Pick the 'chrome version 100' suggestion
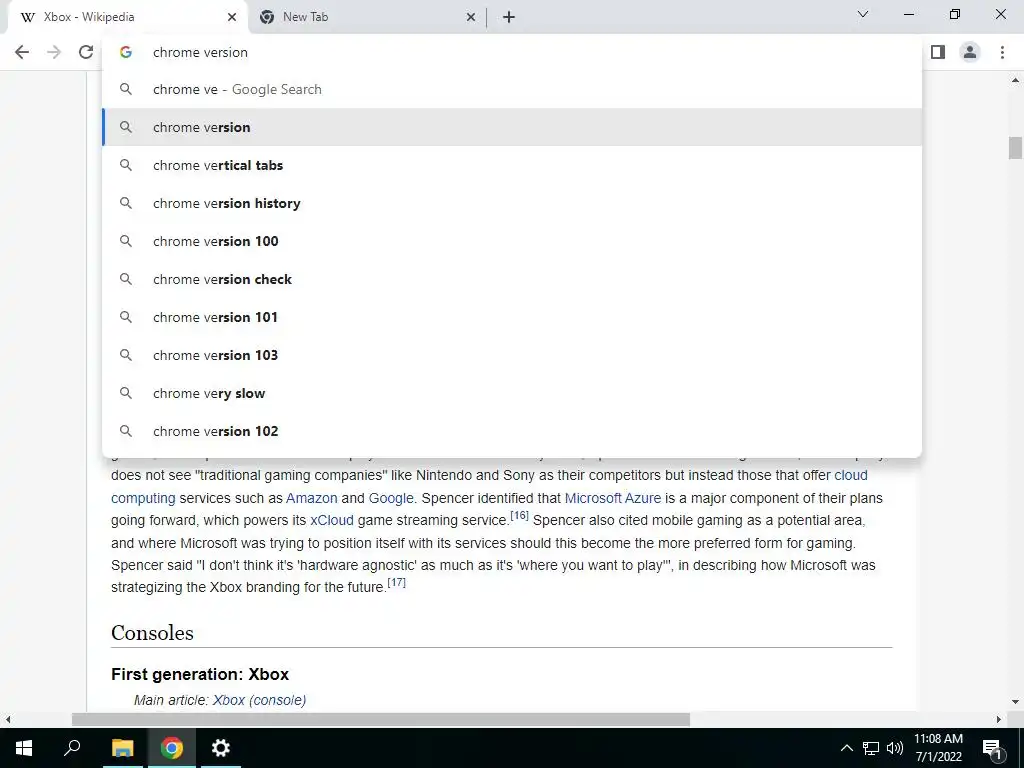Image resolution: width=1024 pixels, height=768 pixels. tap(512, 241)
